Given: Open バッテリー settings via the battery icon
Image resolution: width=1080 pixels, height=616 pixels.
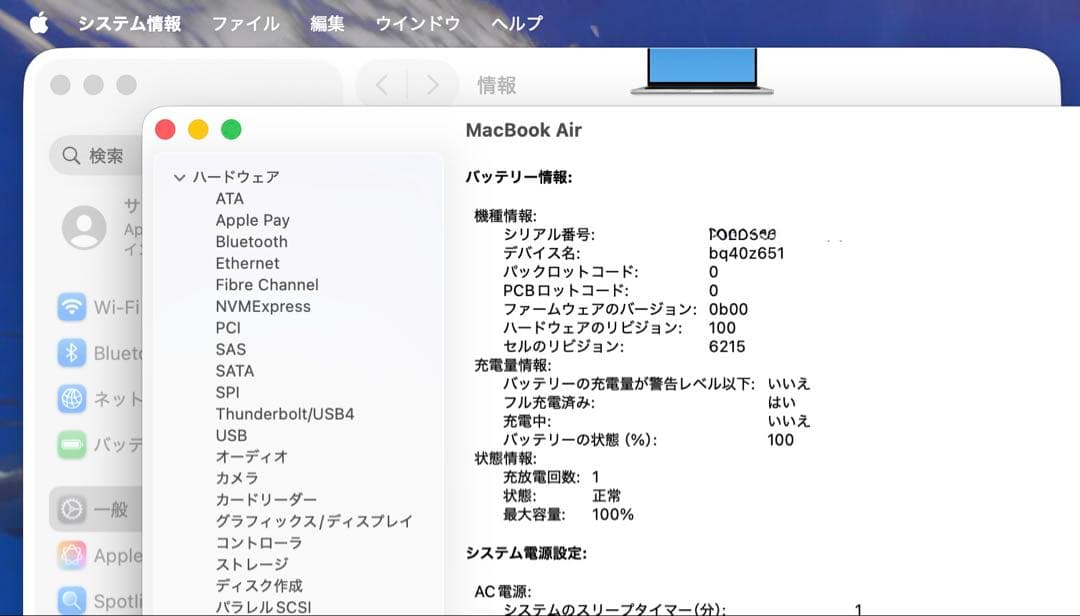Looking at the screenshot, I should click(73, 445).
